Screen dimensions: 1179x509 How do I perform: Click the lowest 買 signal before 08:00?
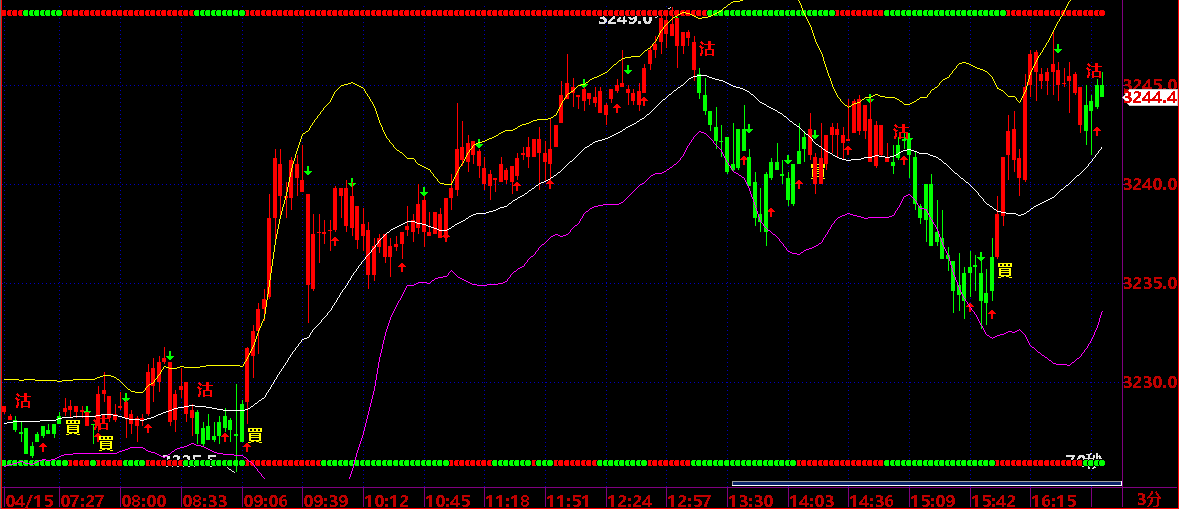(106, 443)
